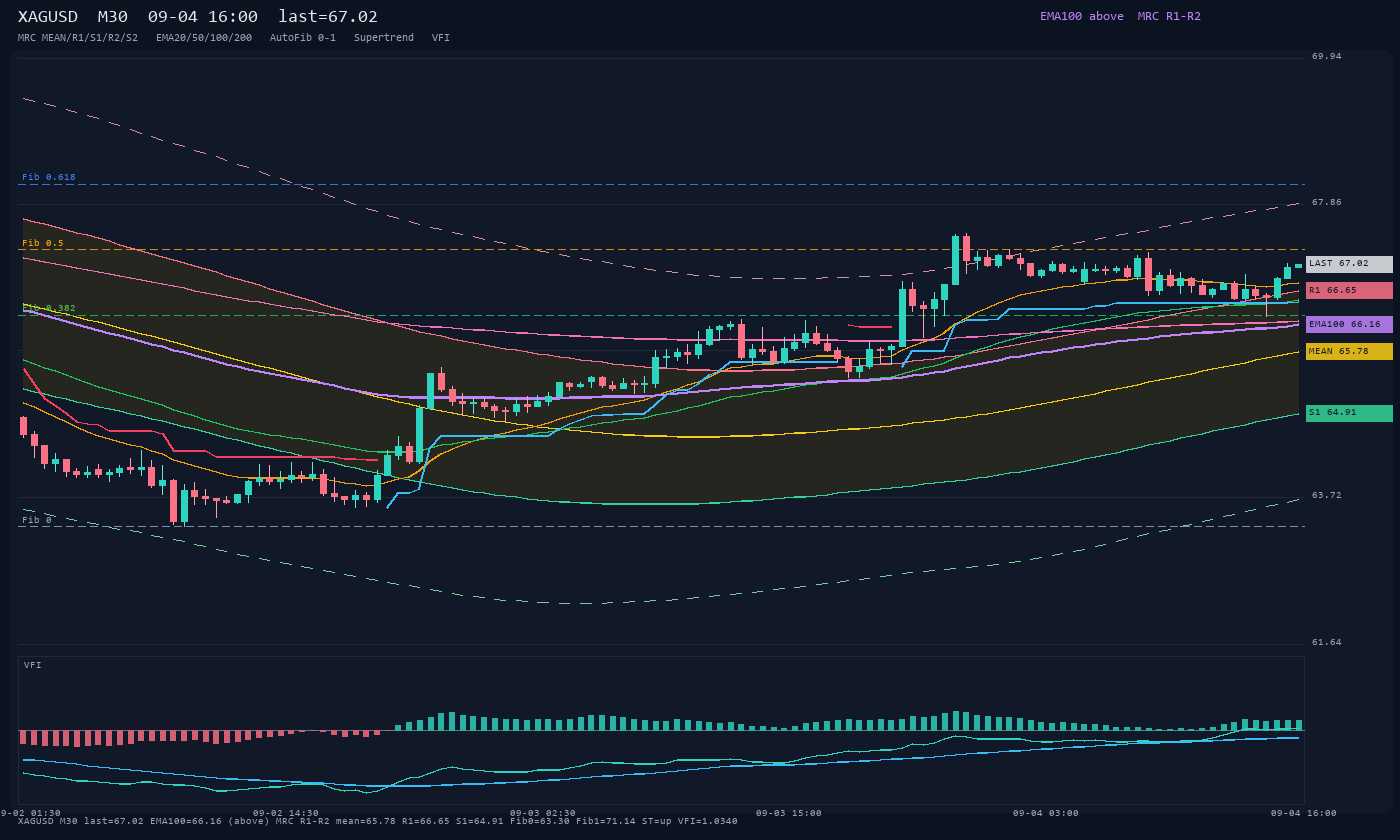Viewport: 1400px width, 840px height.
Task: Select the 67.86 price axis value
Action: [x=1327, y=203]
